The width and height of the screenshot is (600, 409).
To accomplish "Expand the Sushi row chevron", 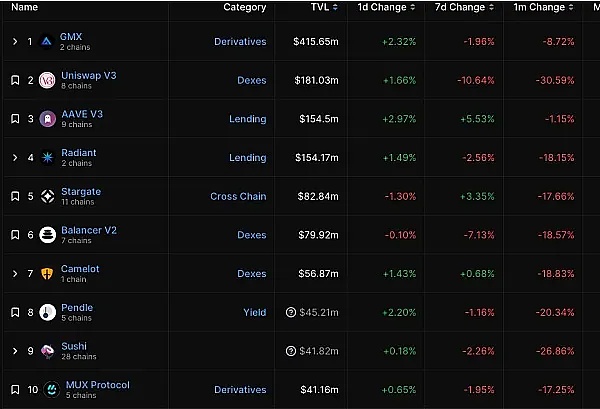I will tap(15, 351).
